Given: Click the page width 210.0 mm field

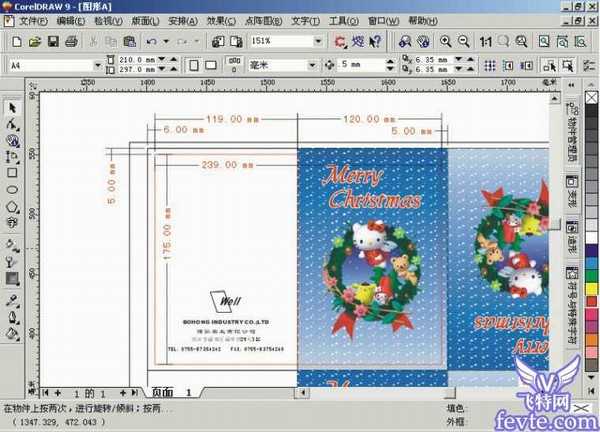Looking at the screenshot, I should pos(133,60).
